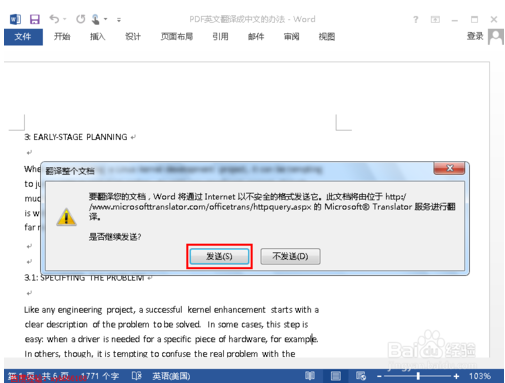
Task: Click 不发送(D) to cancel sending
Action: [290, 256]
